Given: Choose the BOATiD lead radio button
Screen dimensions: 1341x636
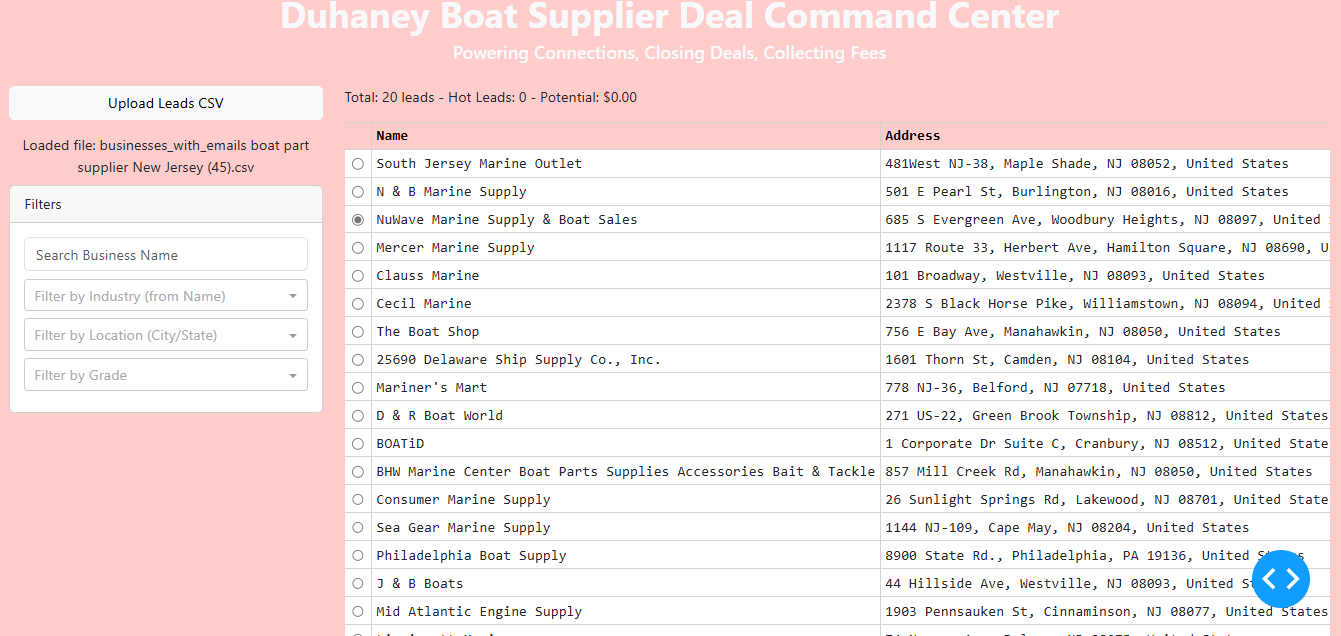Looking at the screenshot, I should [x=358, y=444].
